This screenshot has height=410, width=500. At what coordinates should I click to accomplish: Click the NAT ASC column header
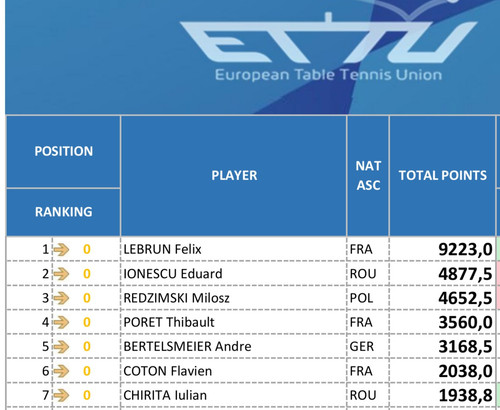368,176
